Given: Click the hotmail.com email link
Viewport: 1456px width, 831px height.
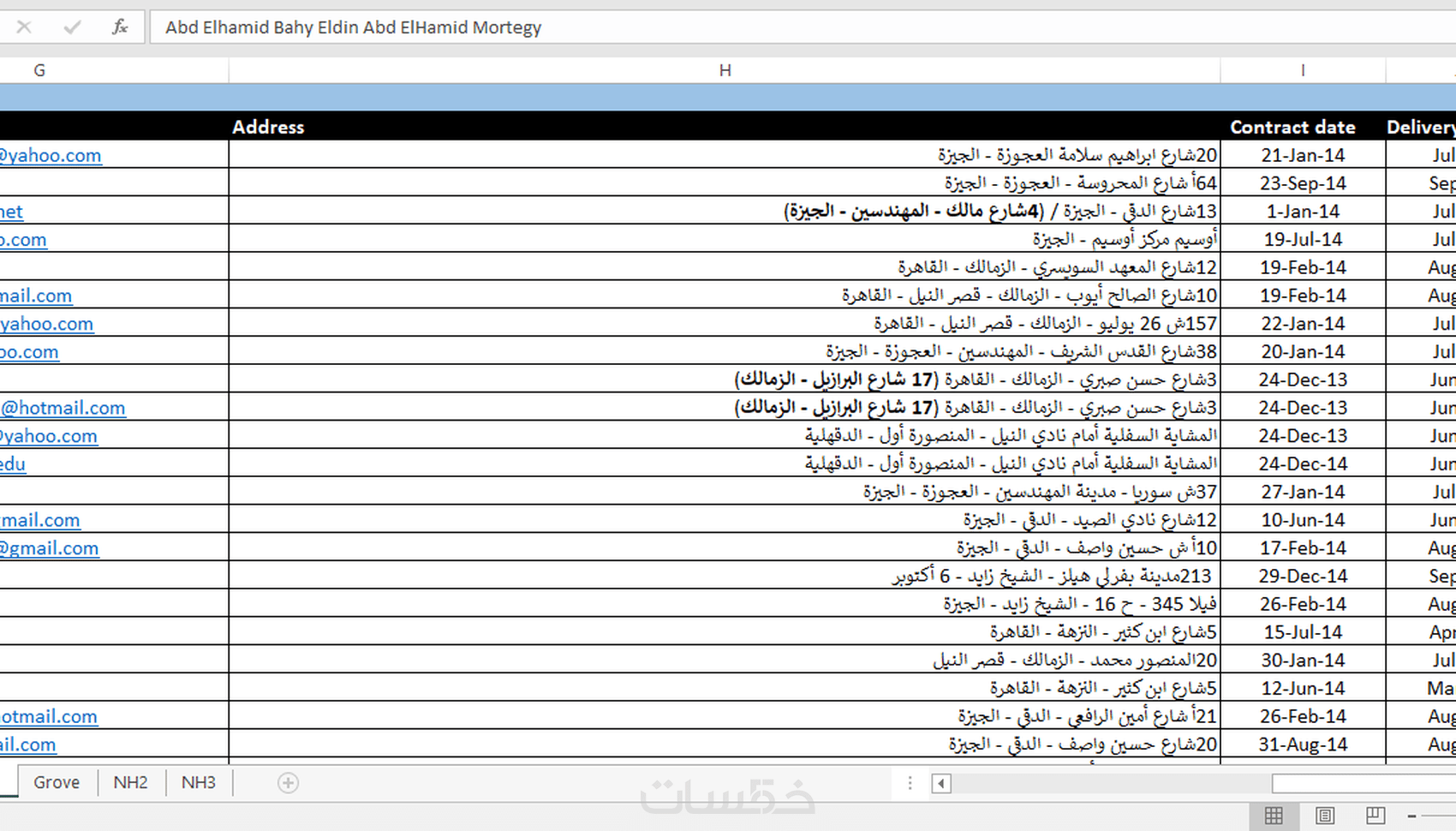Looking at the screenshot, I should (x=63, y=408).
